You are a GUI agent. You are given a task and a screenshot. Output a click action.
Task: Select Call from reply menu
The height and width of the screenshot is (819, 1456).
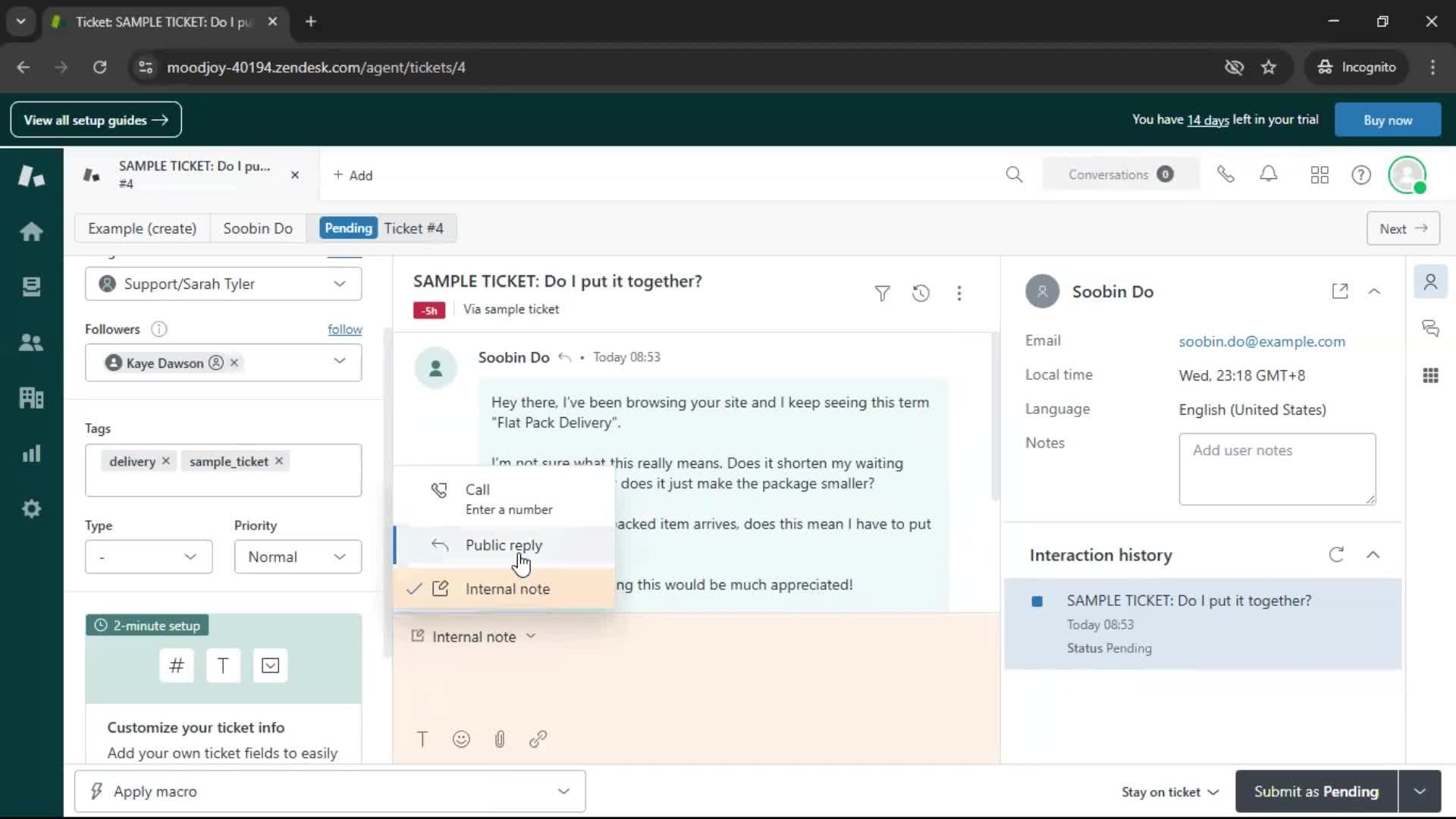pyautogui.click(x=504, y=498)
